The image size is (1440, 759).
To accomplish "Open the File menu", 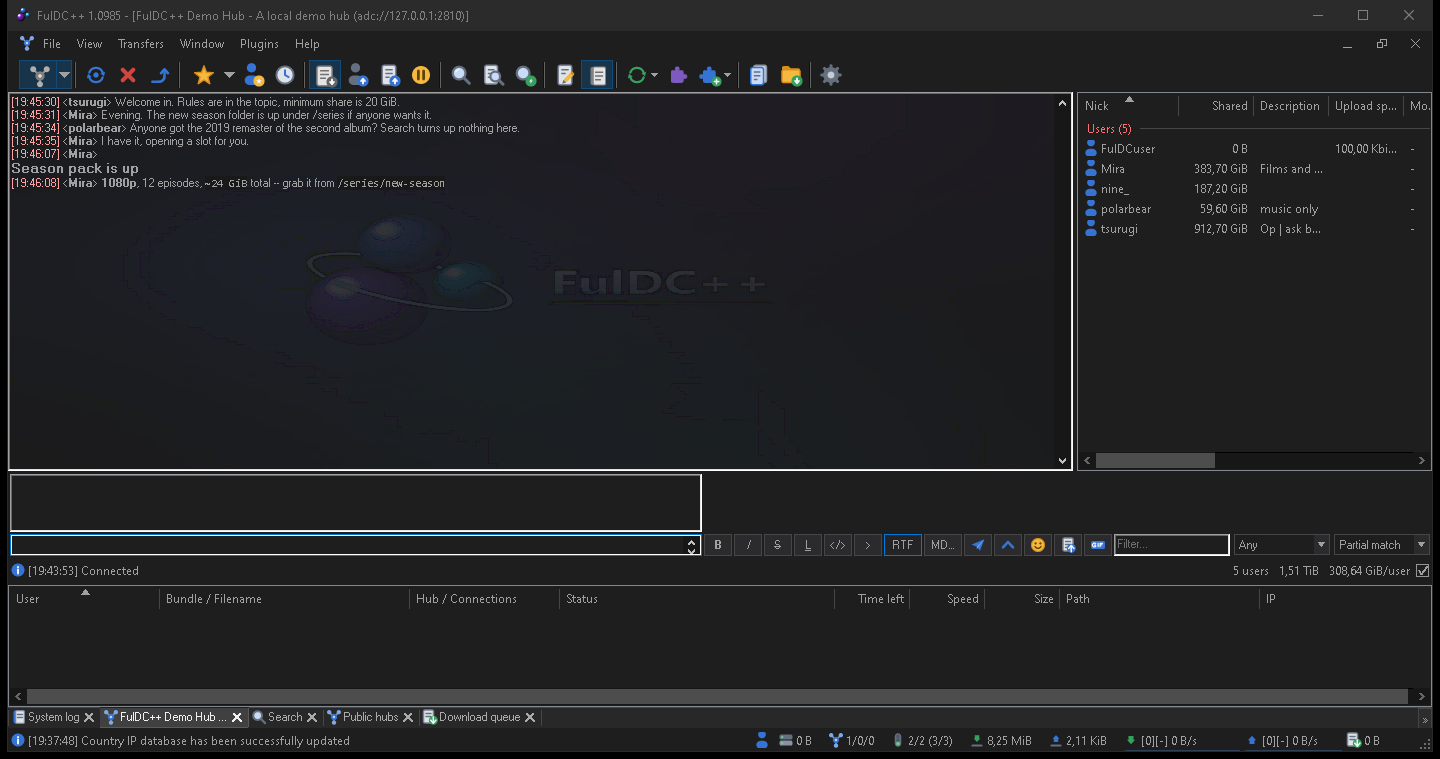I will (x=52, y=44).
